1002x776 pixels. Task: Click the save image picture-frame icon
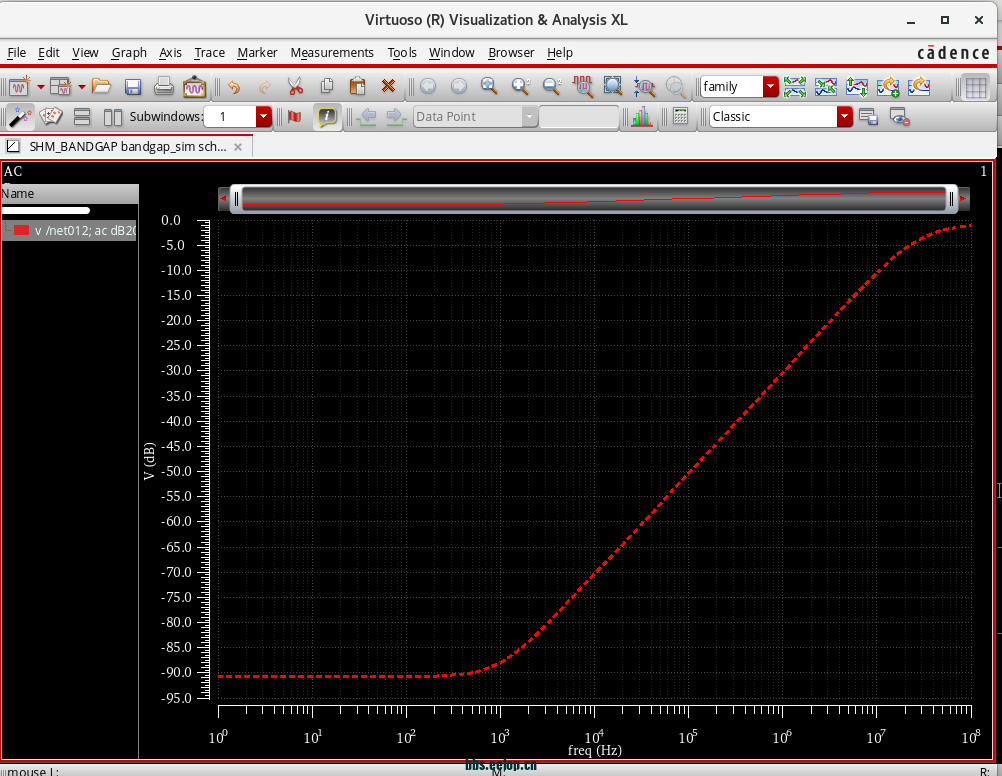tap(194, 86)
